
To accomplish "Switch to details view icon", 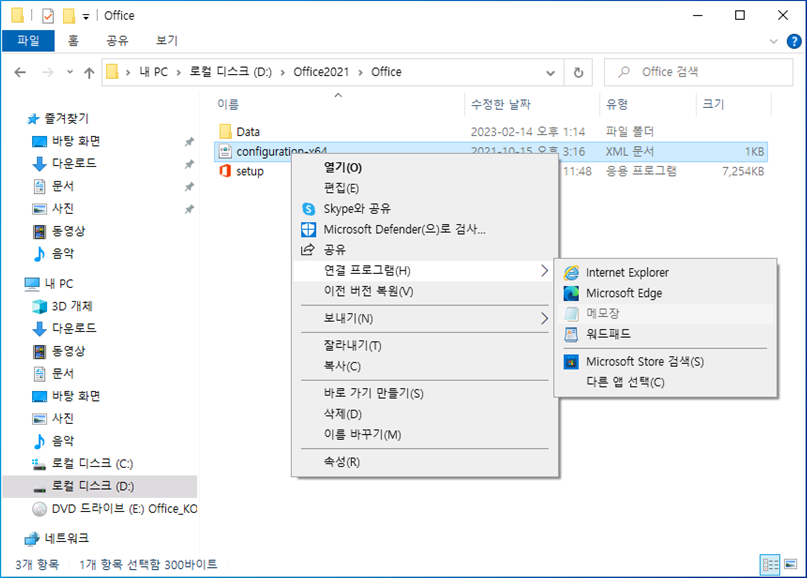I will coord(770,565).
